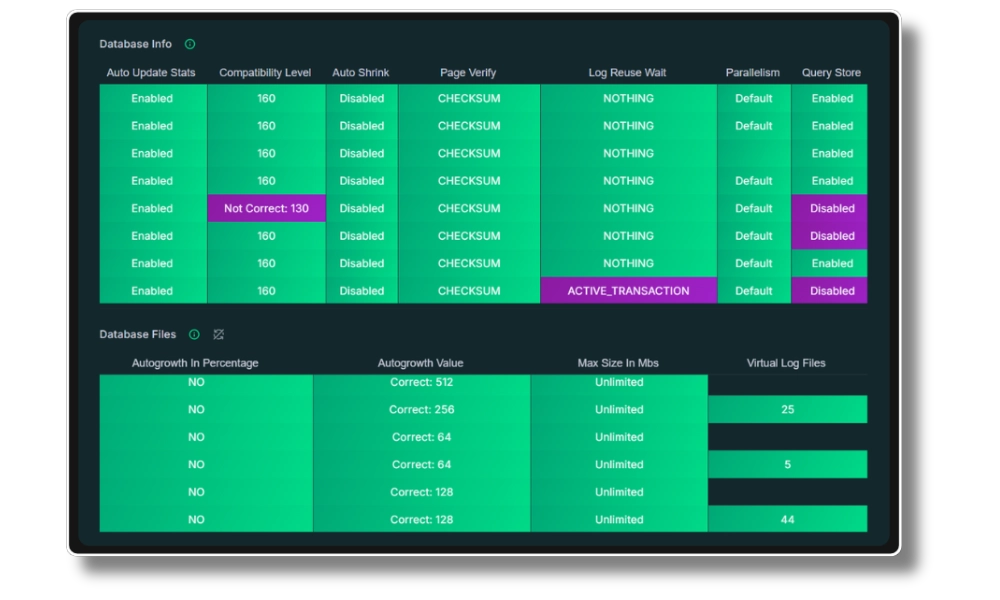1000x600 pixels.
Task: Click the 'Correct: 256' autogrowth value cell
Action: [421, 409]
